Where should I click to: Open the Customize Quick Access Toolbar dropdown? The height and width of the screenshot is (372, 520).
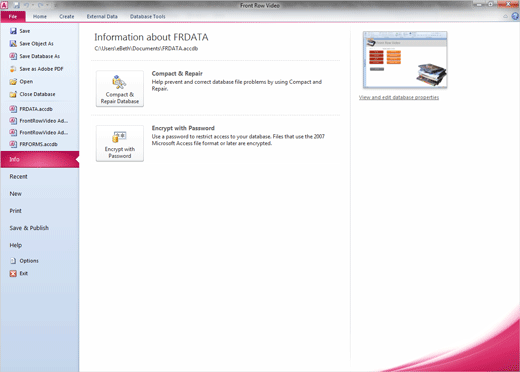click(55, 5)
